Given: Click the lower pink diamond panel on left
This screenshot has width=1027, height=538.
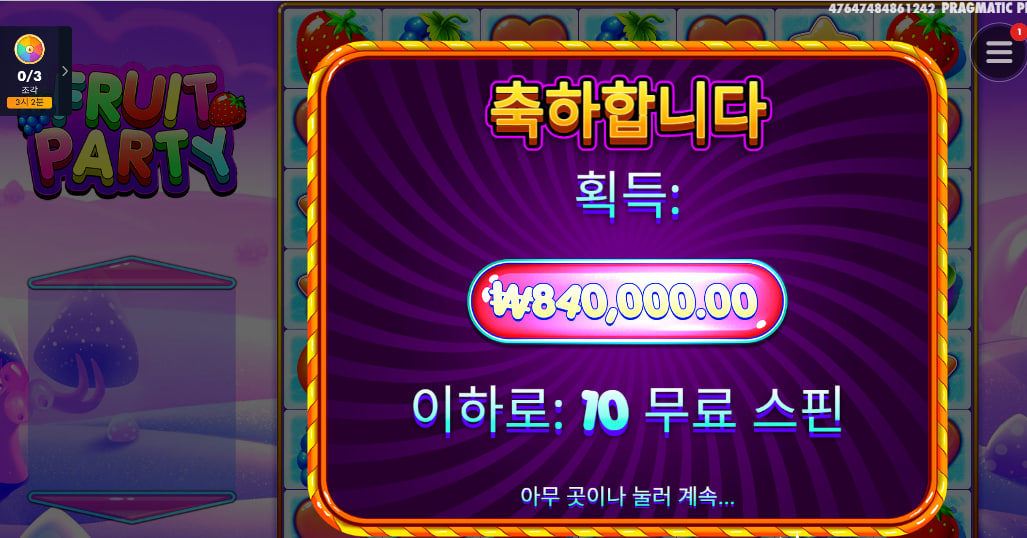Looking at the screenshot, I should coord(132,507).
